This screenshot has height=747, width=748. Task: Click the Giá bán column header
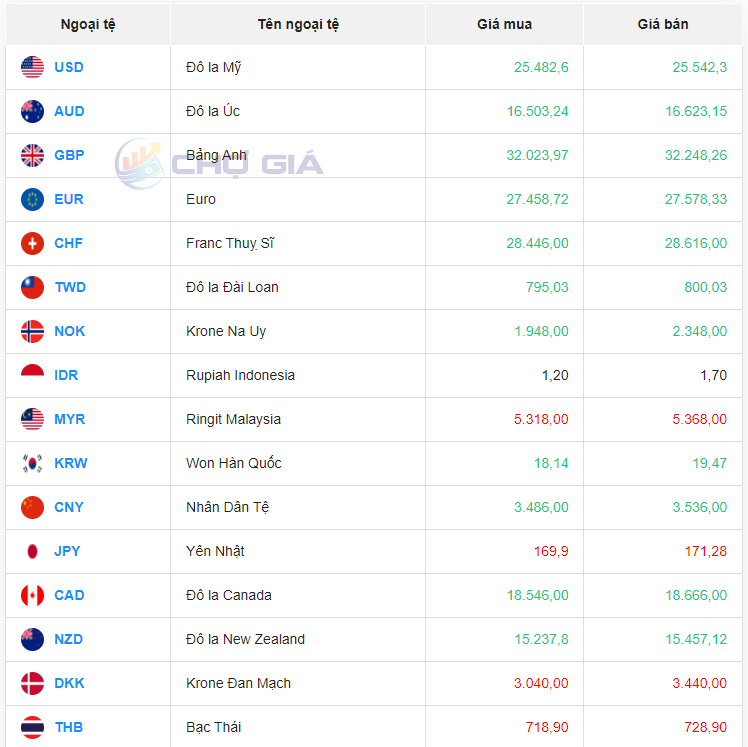tap(662, 24)
